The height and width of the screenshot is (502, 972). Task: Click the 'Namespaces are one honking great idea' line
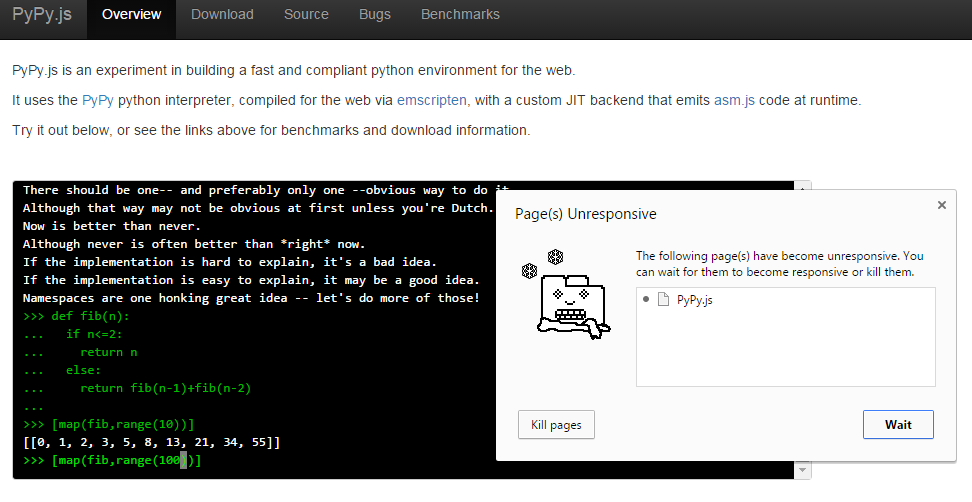pyautogui.click(x=251, y=298)
